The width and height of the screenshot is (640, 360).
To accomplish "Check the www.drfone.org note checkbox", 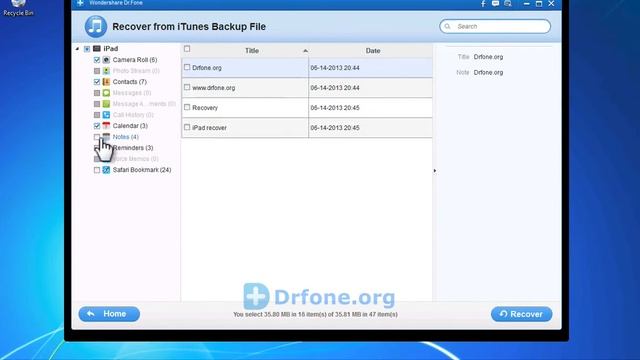I will point(187,87).
